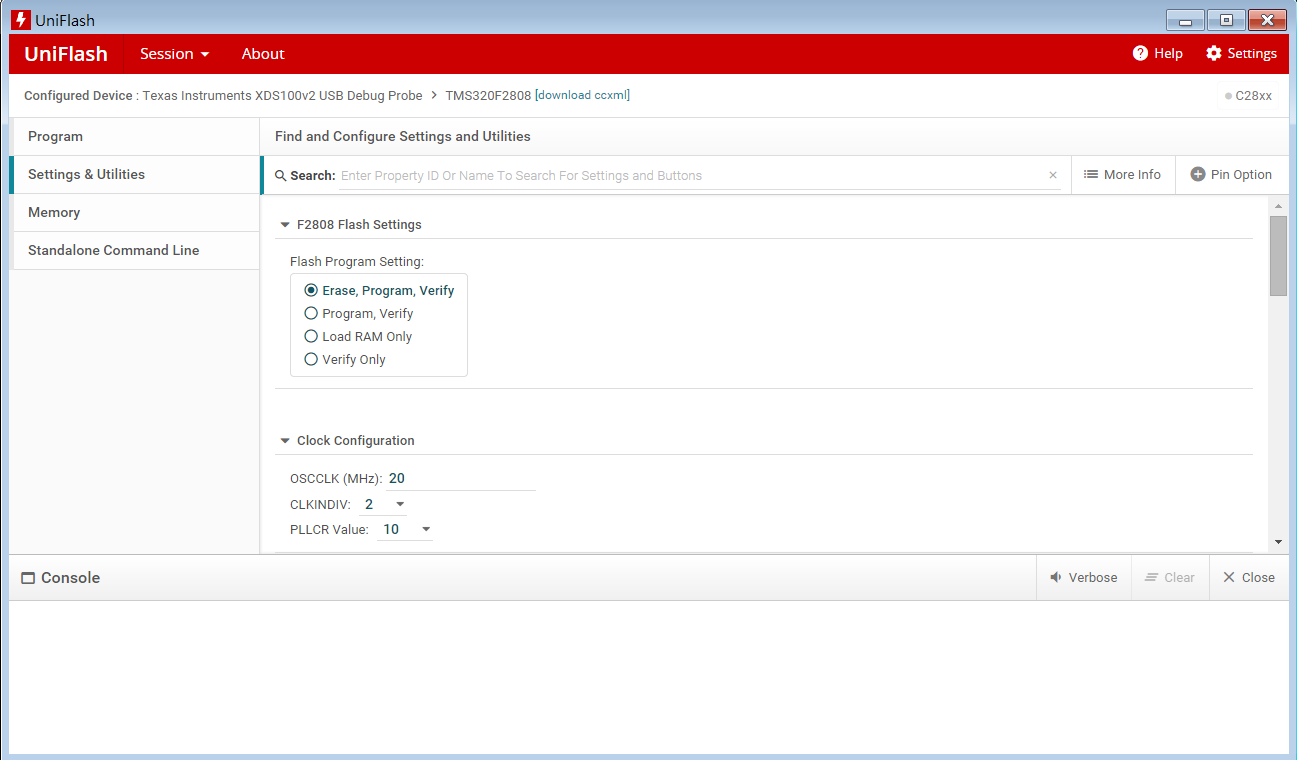Click the More Info list icon
Screen dimensions: 1297x760
[1091, 174]
